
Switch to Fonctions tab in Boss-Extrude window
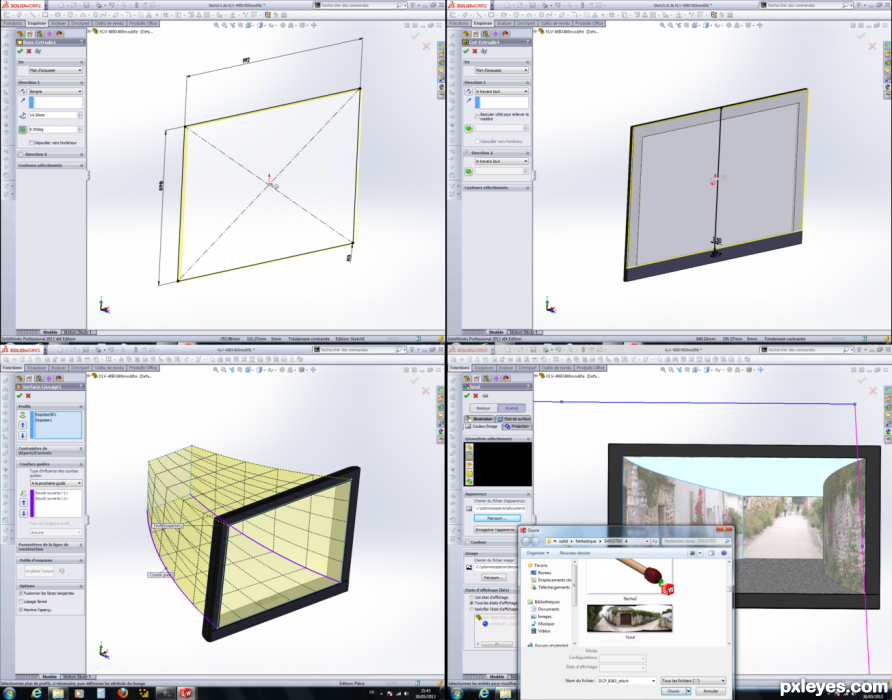13,23
